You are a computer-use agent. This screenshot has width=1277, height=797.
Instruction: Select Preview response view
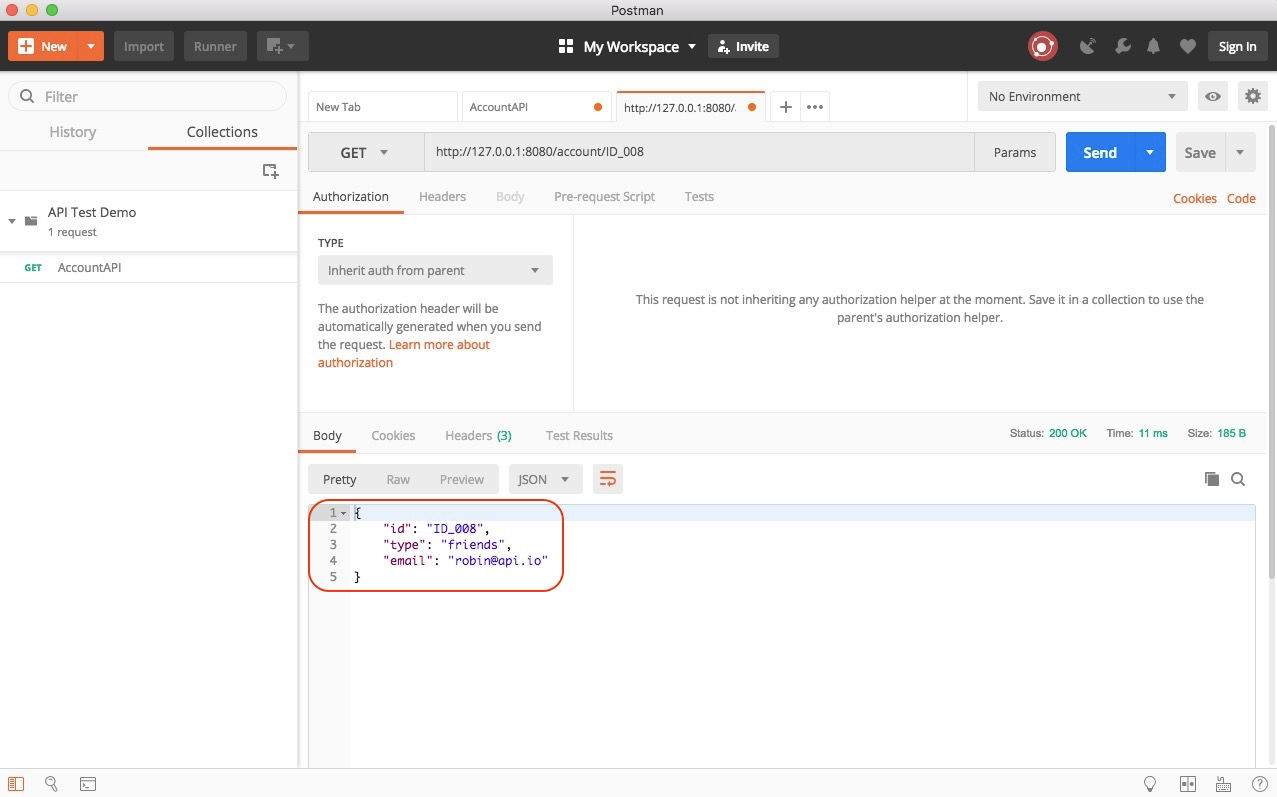[462, 479]
